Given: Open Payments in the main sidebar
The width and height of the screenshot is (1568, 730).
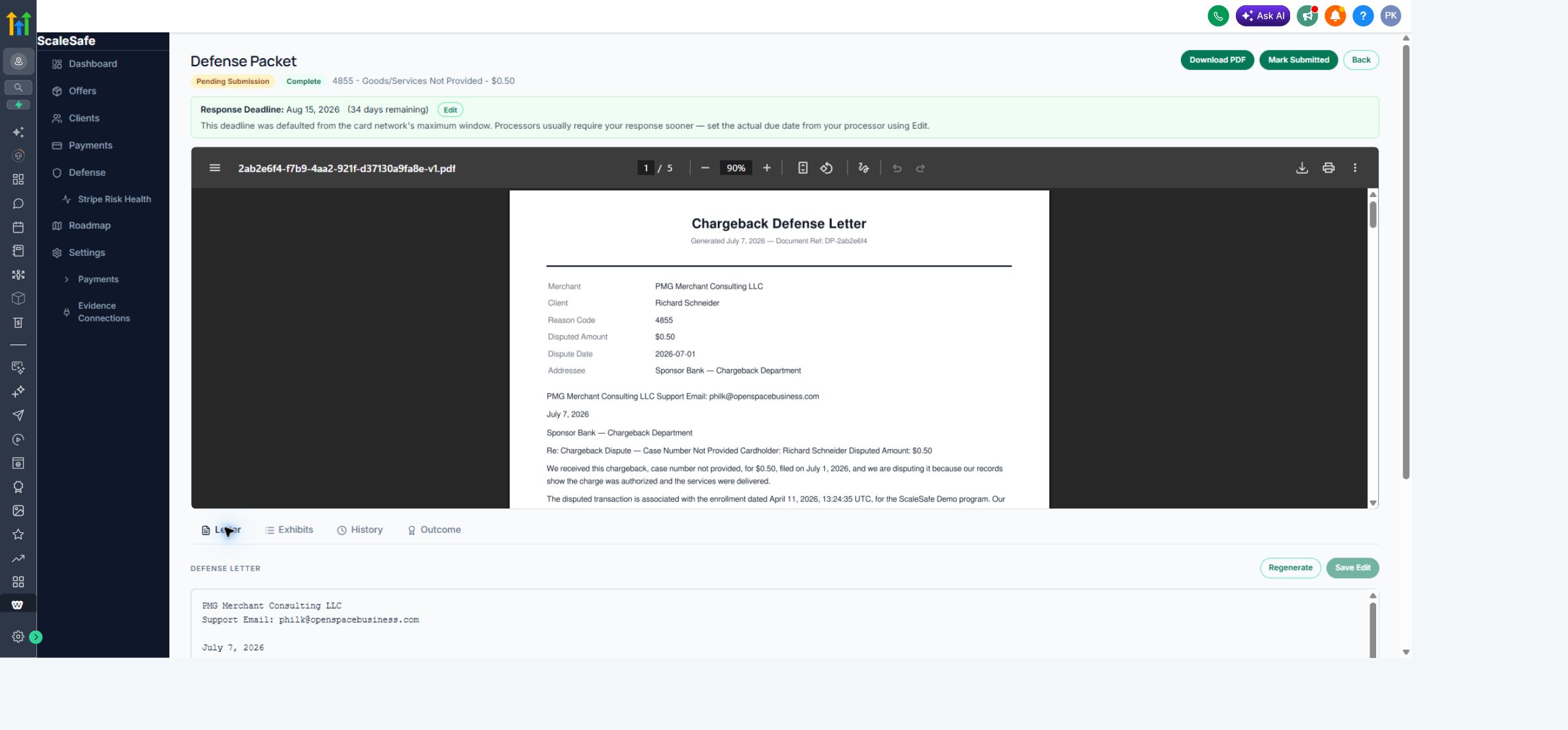Looking at the screenshot, I should coord(90,145).
